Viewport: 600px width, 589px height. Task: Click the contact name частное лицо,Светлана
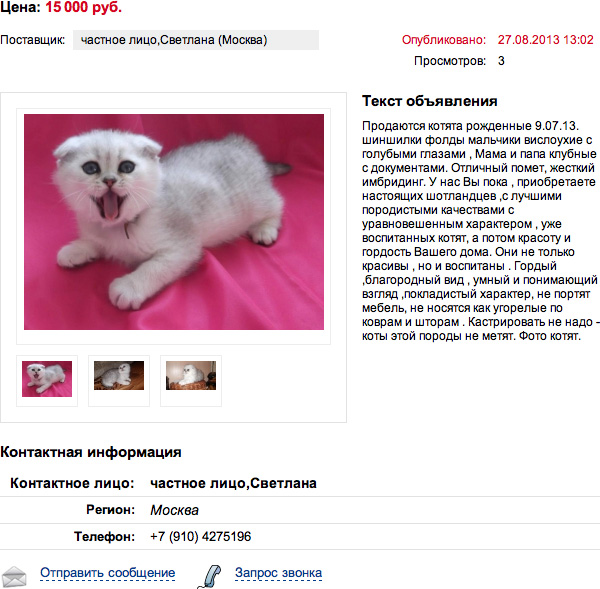click(x=233, y=483)
